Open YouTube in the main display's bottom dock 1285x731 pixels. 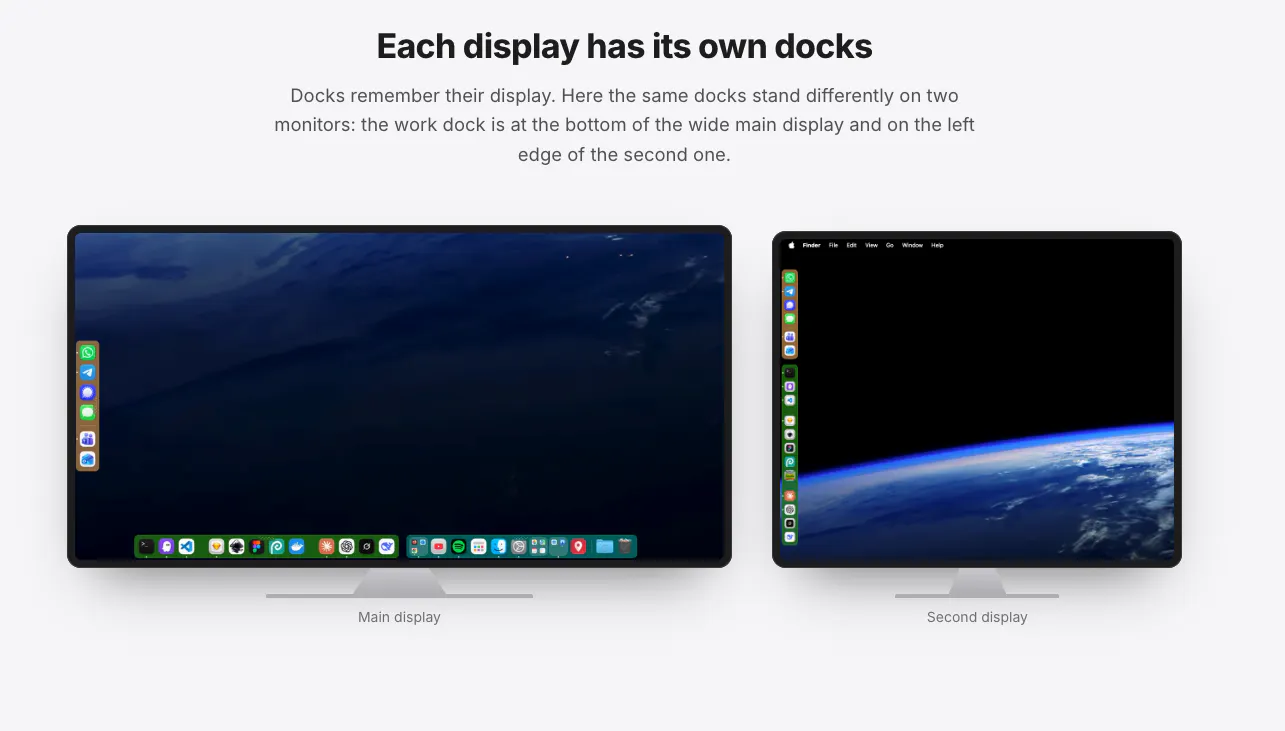[438, 546]
